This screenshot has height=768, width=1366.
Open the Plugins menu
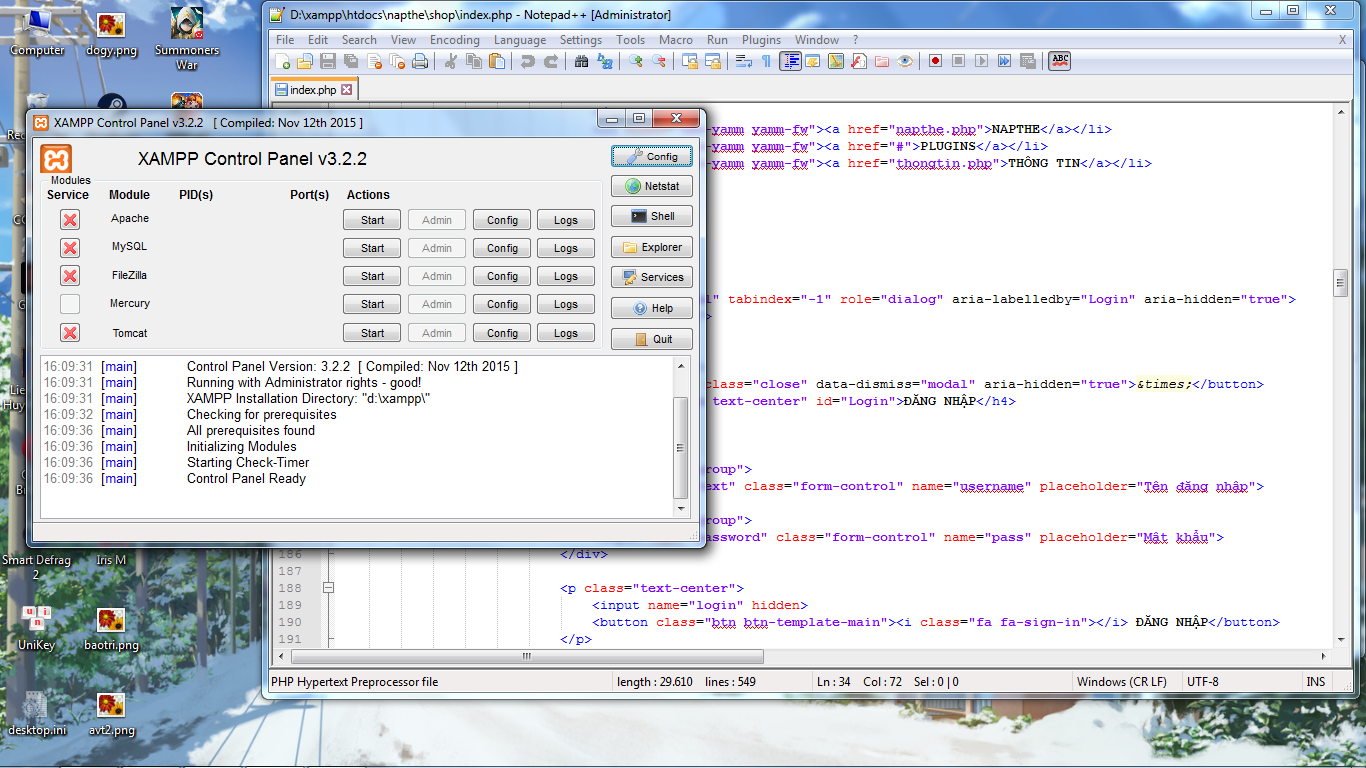pos(761,40)
